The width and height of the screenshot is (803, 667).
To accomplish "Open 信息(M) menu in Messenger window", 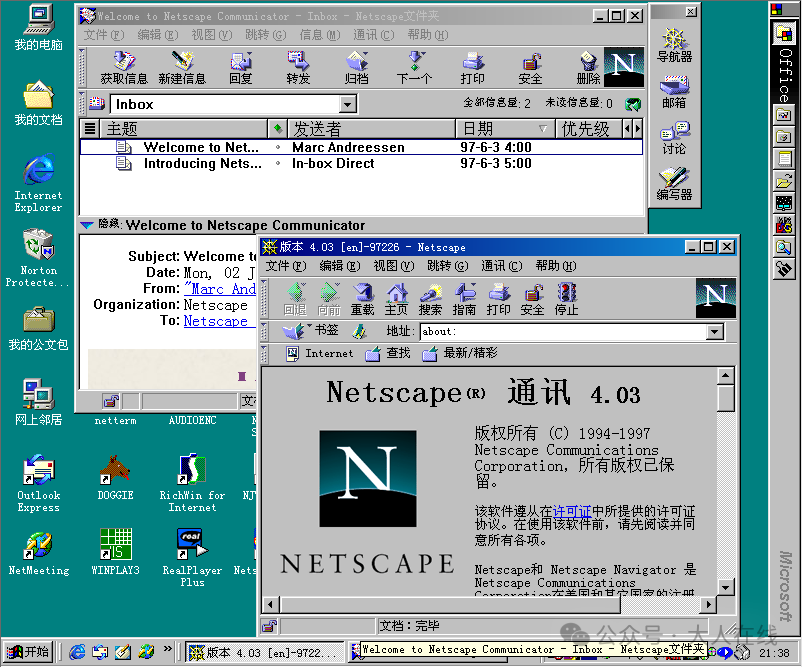I will [x=320, y=35].
